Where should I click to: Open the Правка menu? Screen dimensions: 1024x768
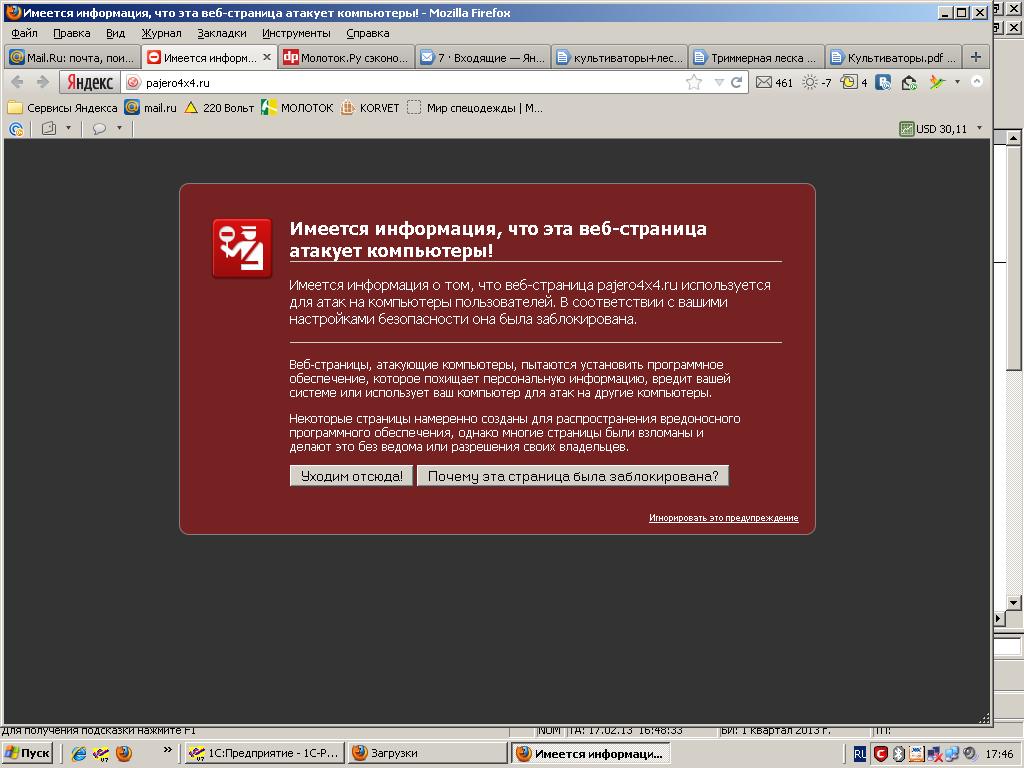coord(72,33)
